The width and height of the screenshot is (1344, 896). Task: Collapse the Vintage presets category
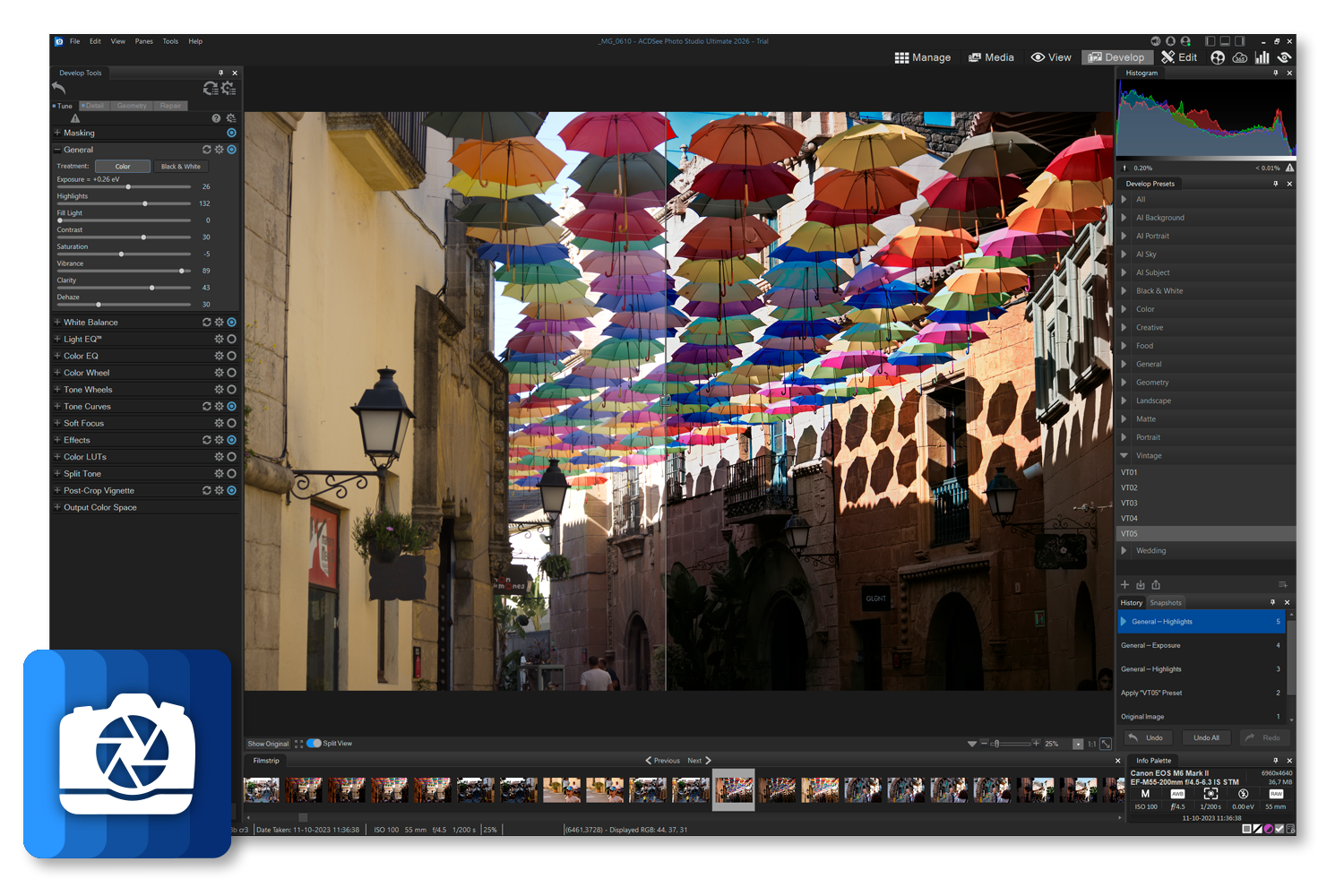[1124, 456]
